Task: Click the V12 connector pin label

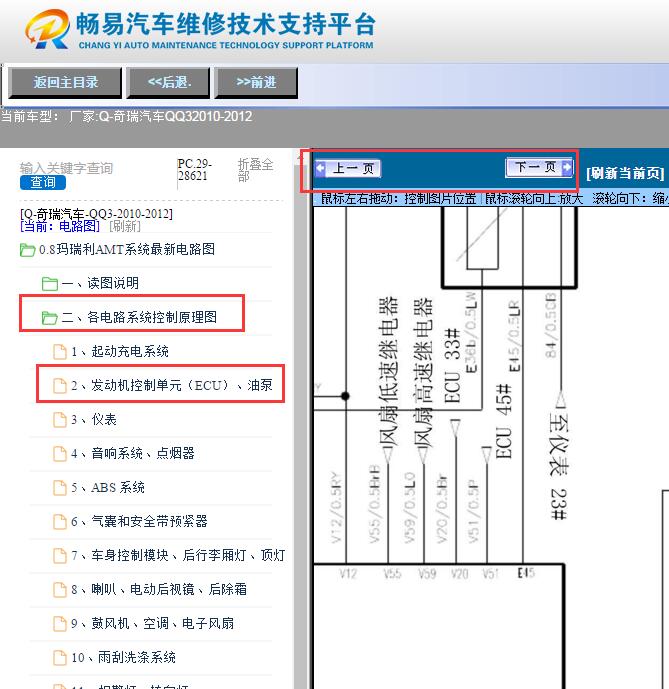Action: click(348, 574)
